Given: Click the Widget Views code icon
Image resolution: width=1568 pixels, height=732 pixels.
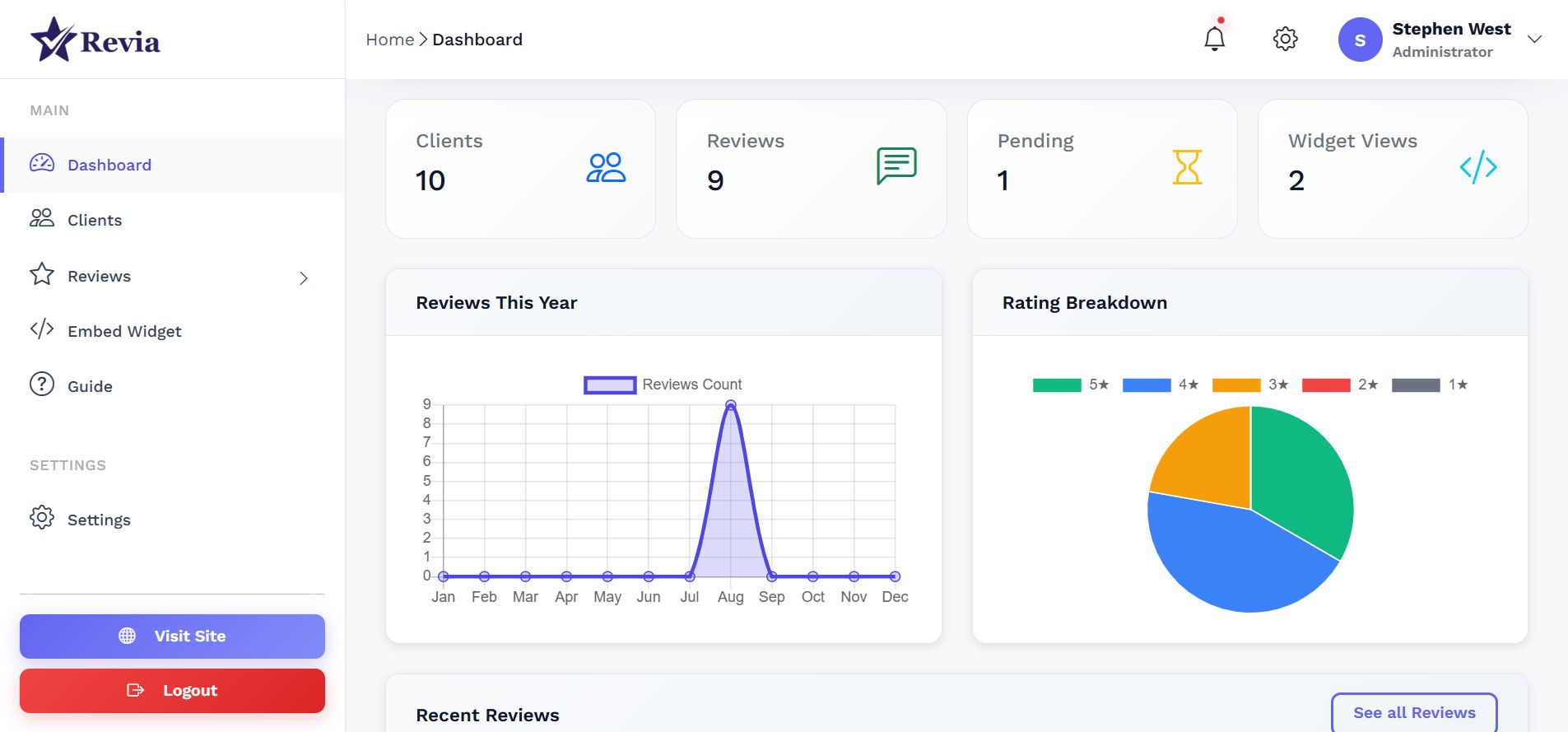Looking at the screenshot, I should click(x=1477, y=167).
